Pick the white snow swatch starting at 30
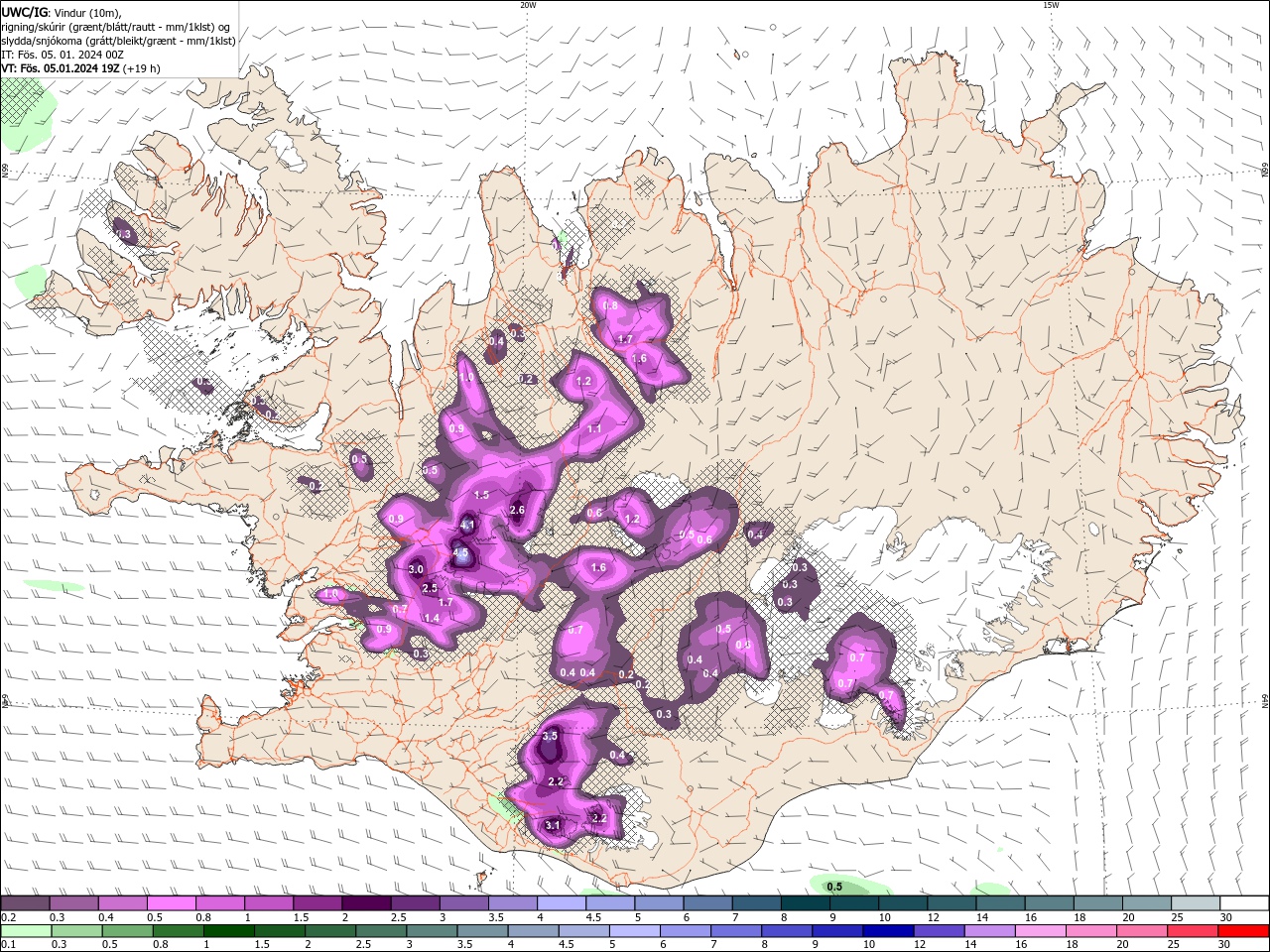Image resolution: width=1270 pixels, height=952 pixels. pos(1245,903)
